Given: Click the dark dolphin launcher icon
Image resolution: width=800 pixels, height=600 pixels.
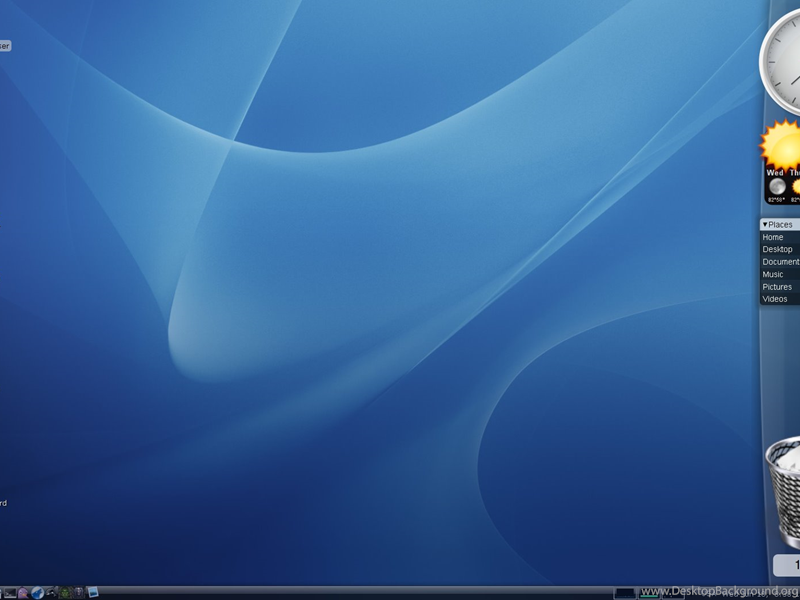Looking at the screenshot, I should (51, 593).
